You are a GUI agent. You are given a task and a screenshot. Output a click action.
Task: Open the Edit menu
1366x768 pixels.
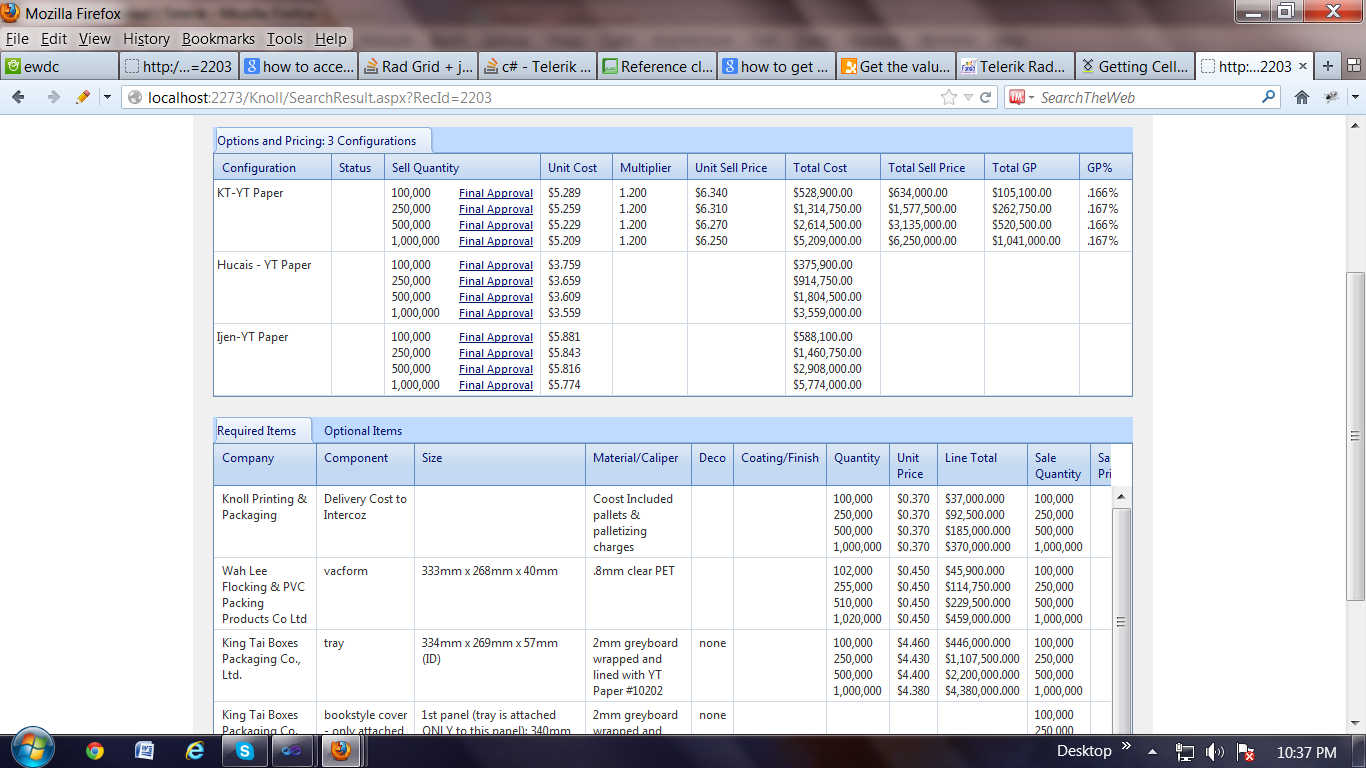click(54, 39)
